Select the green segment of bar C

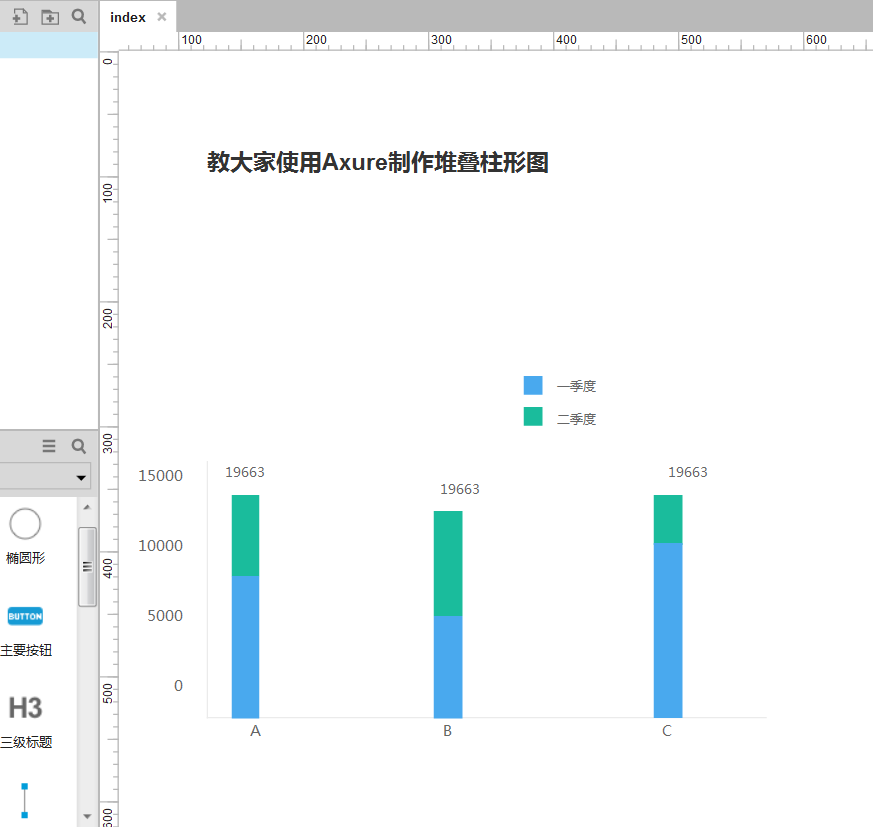[x=668, y=519]
